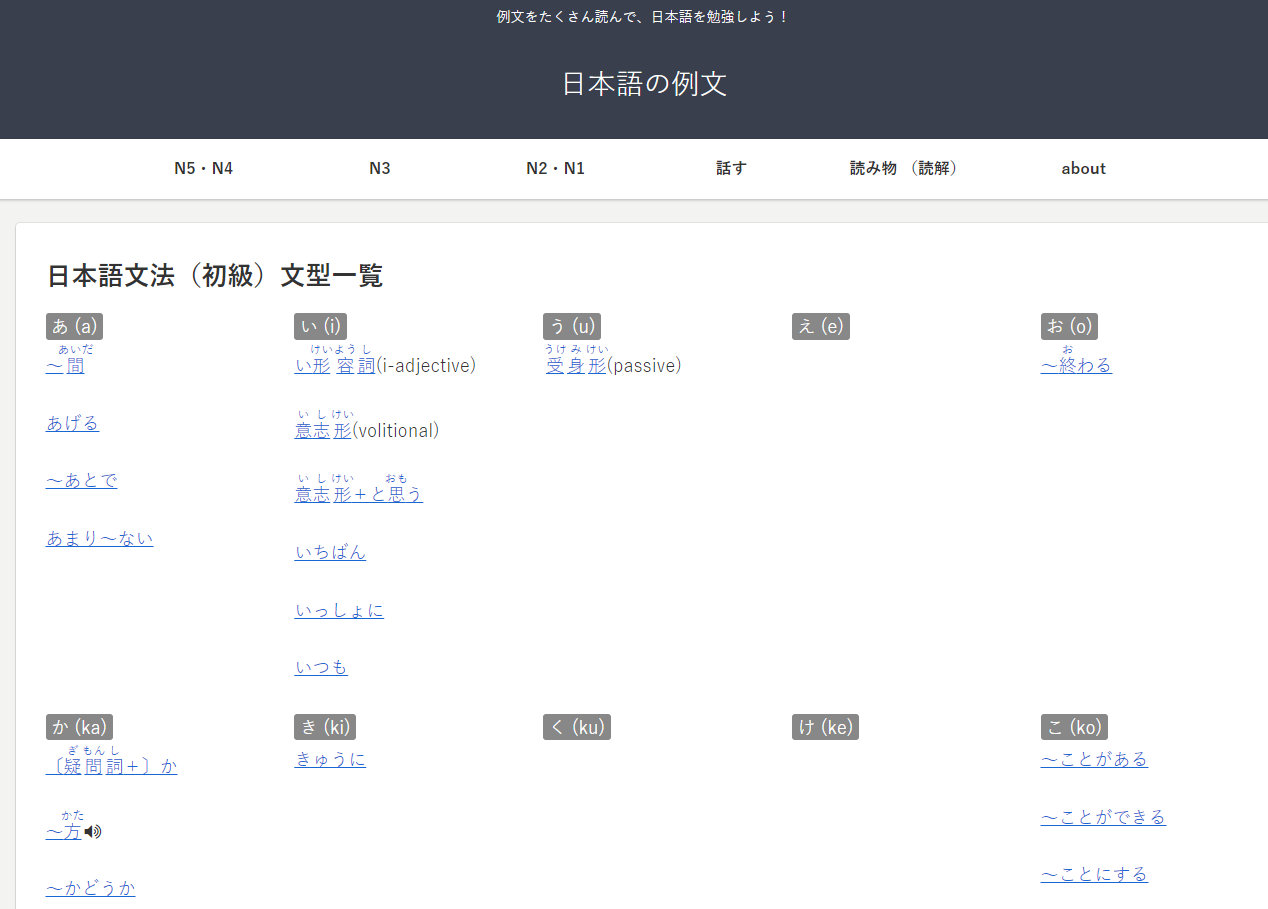This screenshot has height=909, width=1268.
Task: Open the 〜間 grammar link
Action: click(65, 366)
